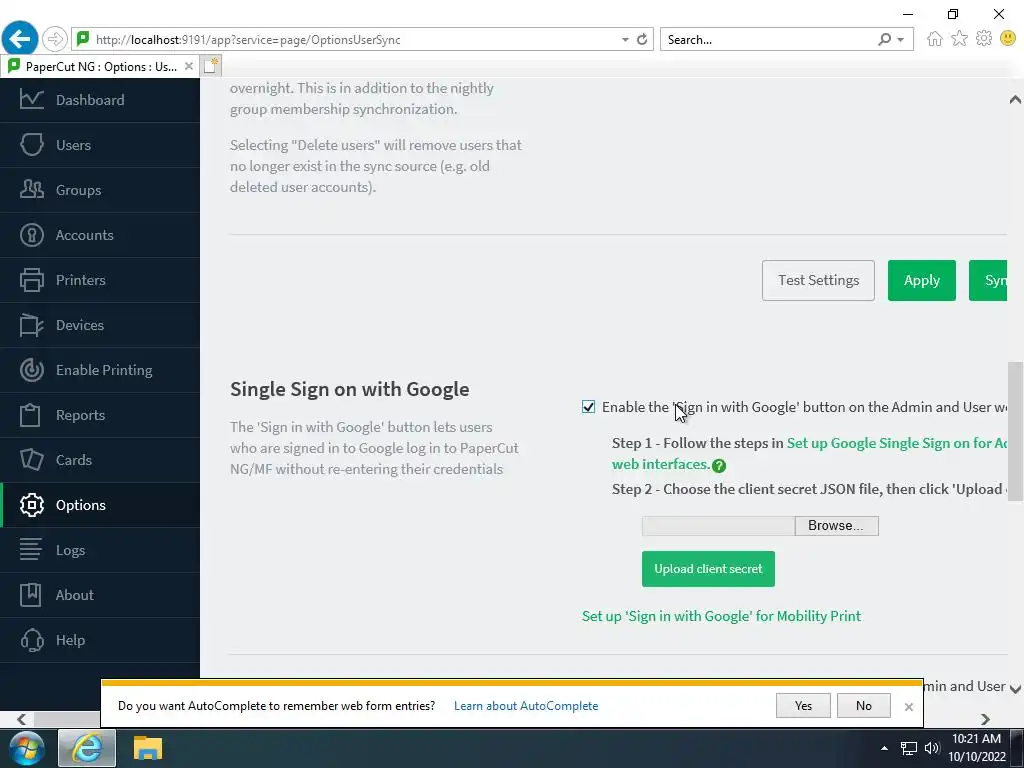Dismiss the AutoComplete notification bar
Screen dimensions: 1024x768
(908, 707)
